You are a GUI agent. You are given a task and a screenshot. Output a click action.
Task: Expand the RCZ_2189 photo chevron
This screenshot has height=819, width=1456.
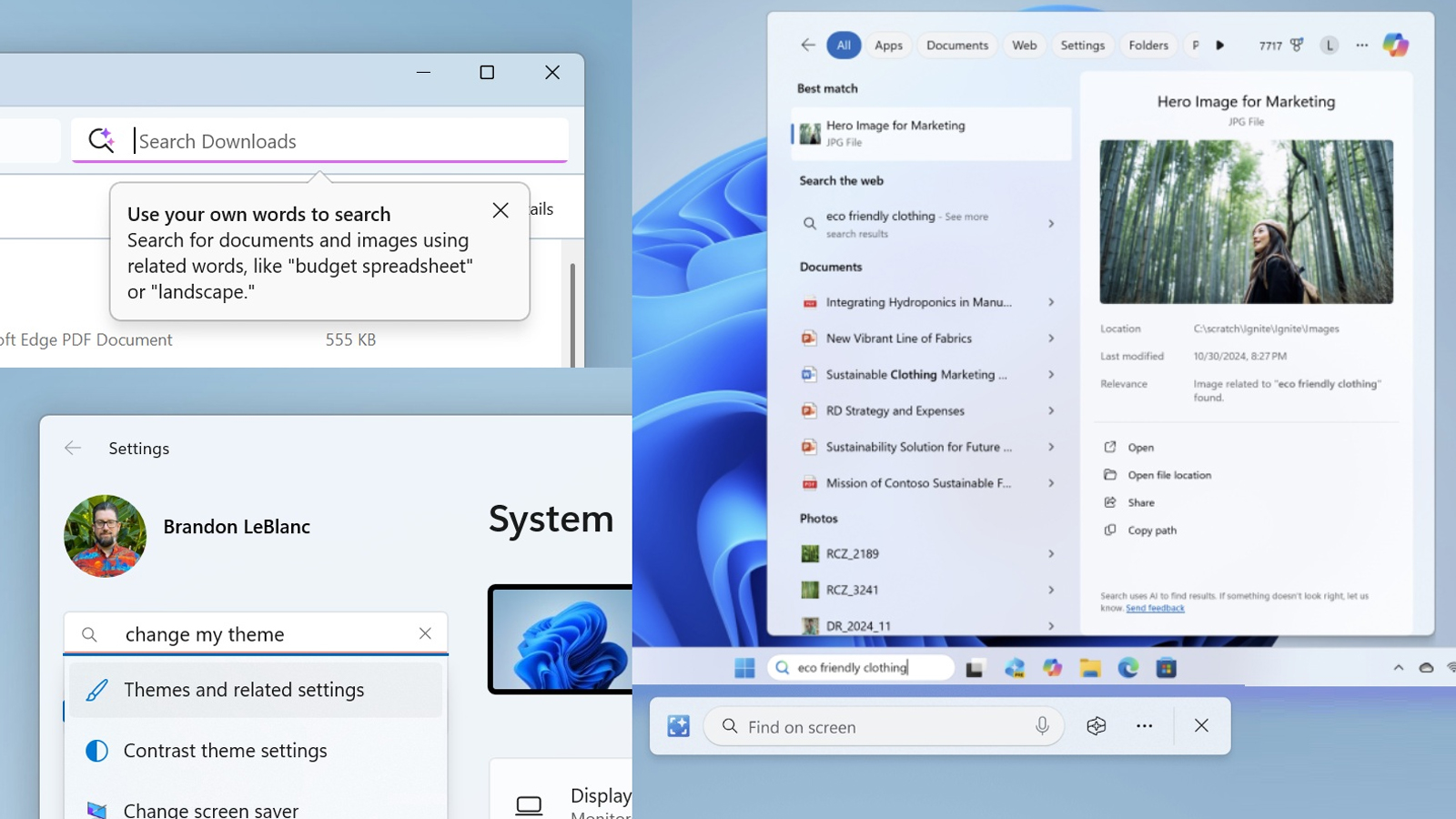[1051, 553]
